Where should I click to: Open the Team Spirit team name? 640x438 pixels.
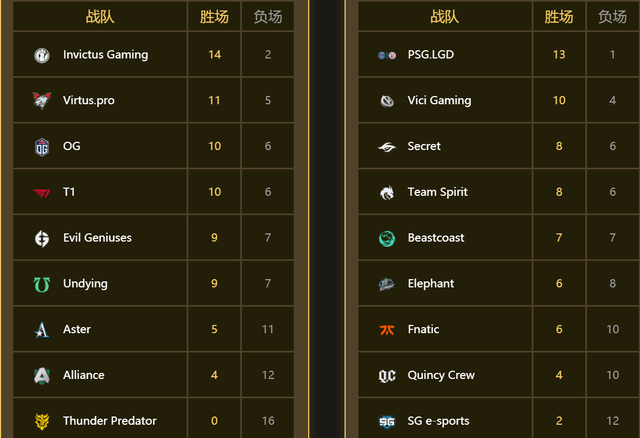[x=438, y=192]
